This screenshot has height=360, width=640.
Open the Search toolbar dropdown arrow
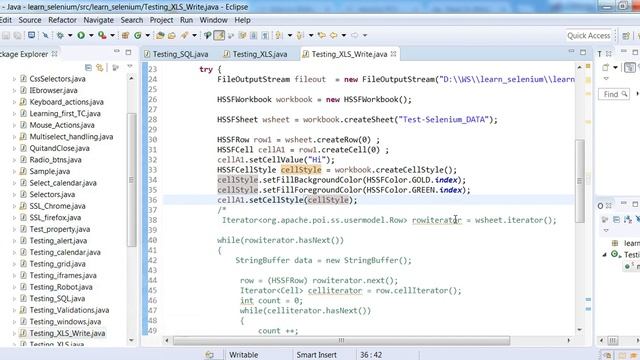tap(194, 36)
